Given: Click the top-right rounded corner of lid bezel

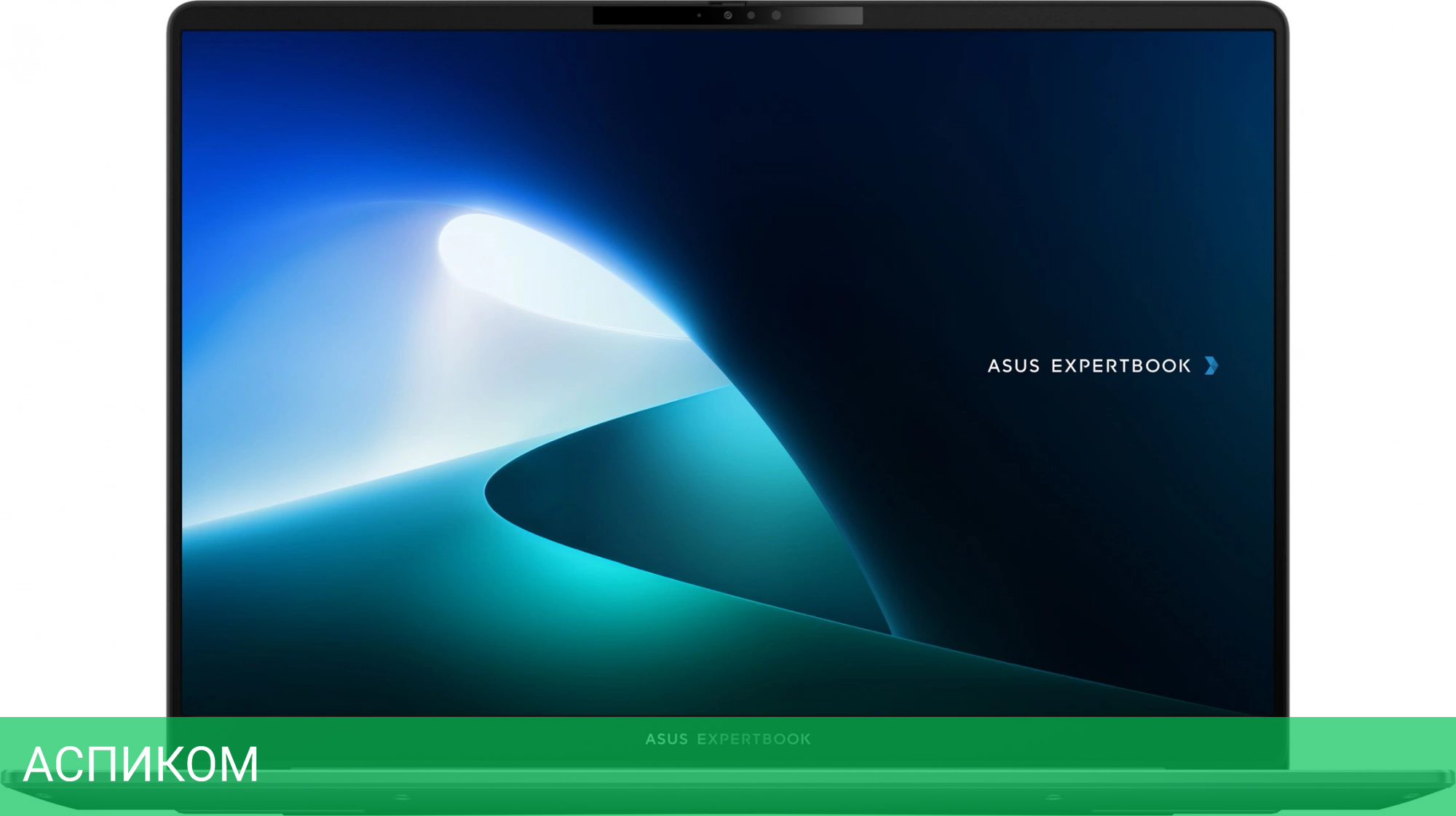Looking at the screenshot, I should click(x=1277, y=13).
